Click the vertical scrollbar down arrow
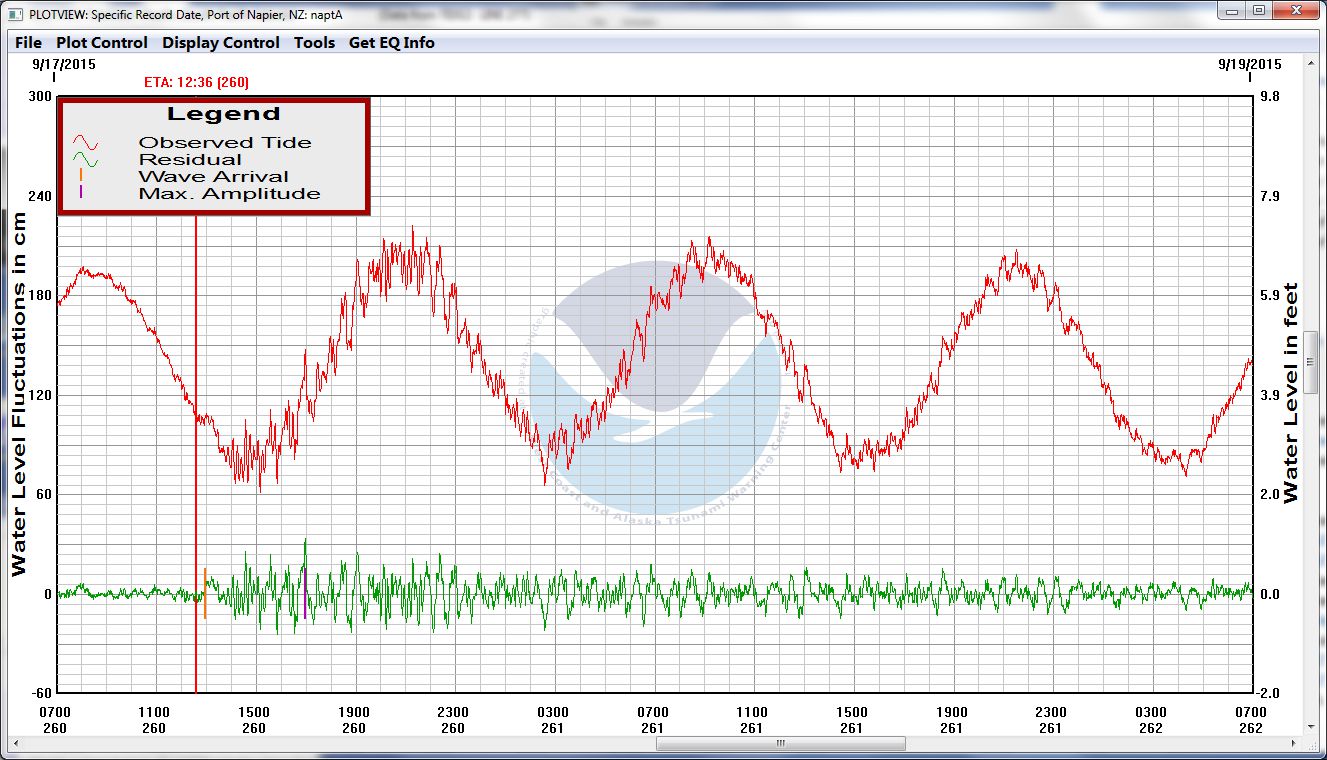This screenshot has width=1327, height=760. pos(1311,726)
